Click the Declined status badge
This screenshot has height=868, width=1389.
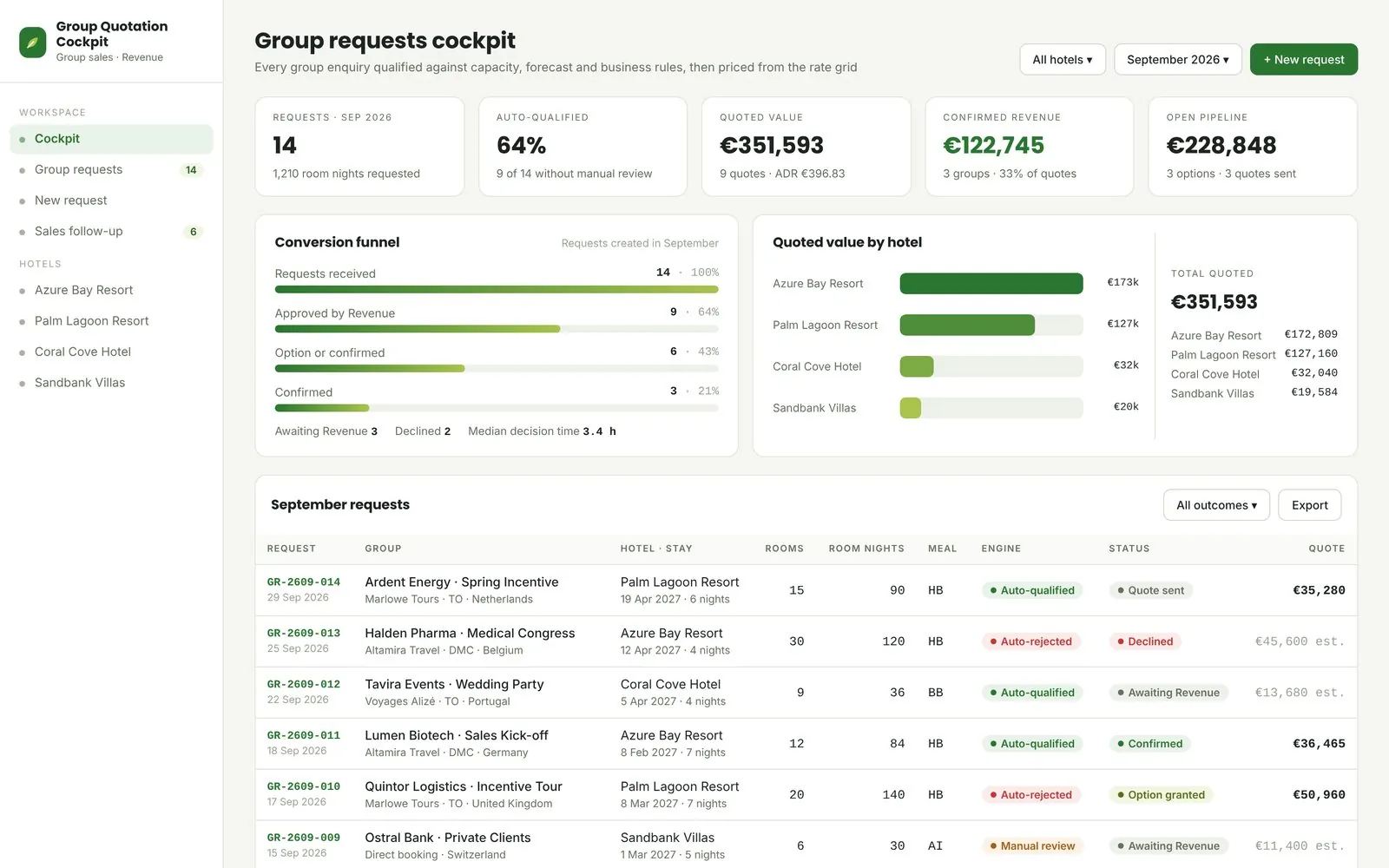[1145, 641]
